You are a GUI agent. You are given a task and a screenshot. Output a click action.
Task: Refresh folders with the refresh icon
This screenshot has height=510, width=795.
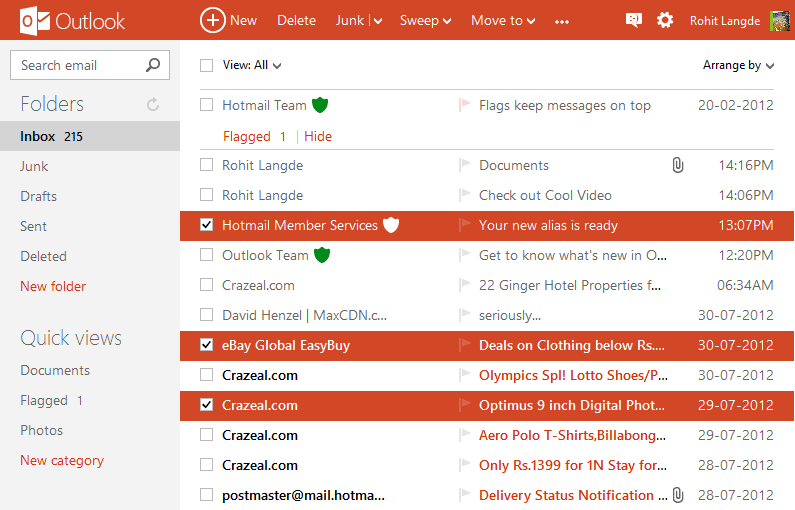pos(153,104)
